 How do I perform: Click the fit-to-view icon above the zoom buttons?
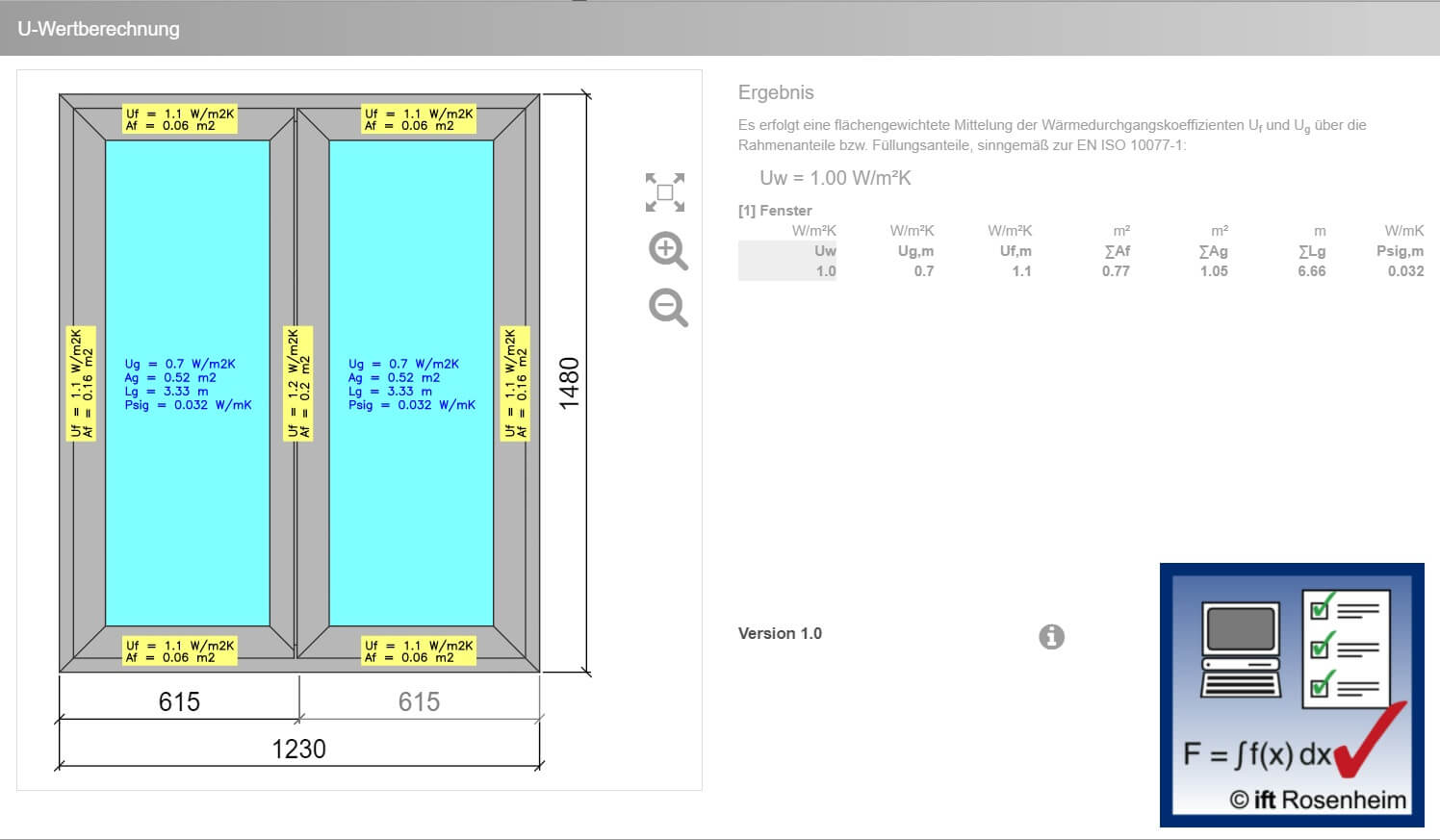[x=665, y=192]
